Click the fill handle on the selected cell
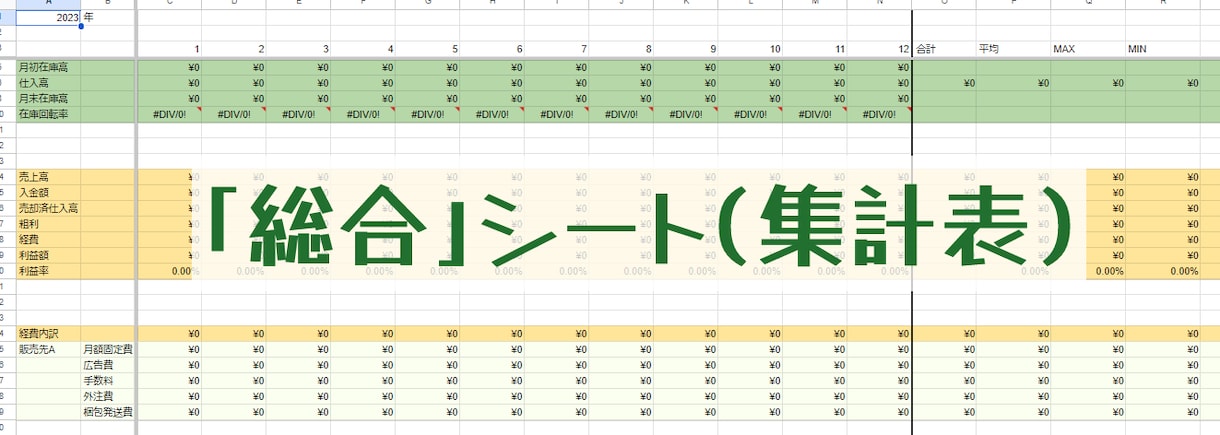The image size is (1220, 435). click(81, 25)
